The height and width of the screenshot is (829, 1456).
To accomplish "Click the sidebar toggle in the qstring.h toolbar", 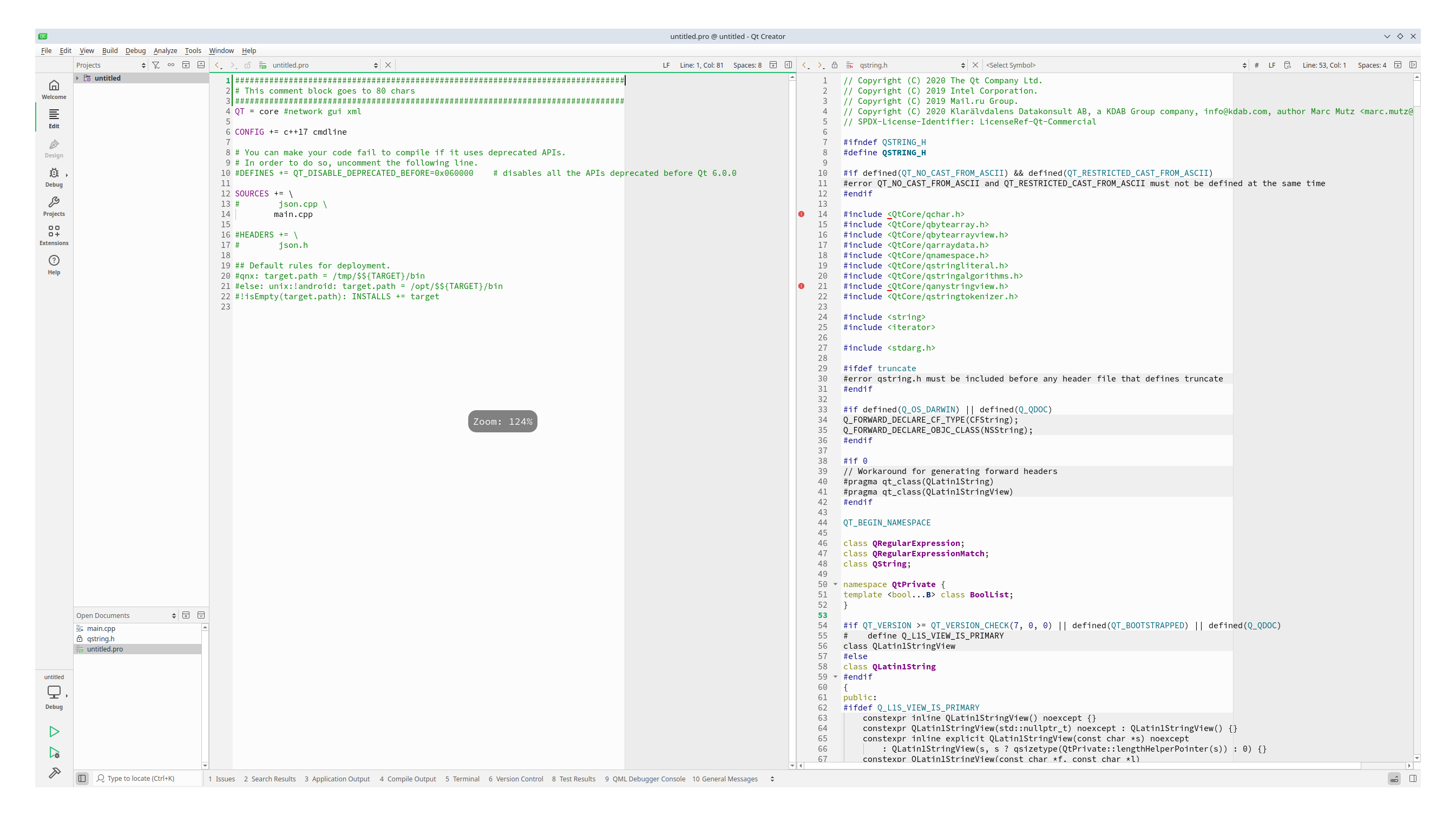I will [x=1413, y=65].
